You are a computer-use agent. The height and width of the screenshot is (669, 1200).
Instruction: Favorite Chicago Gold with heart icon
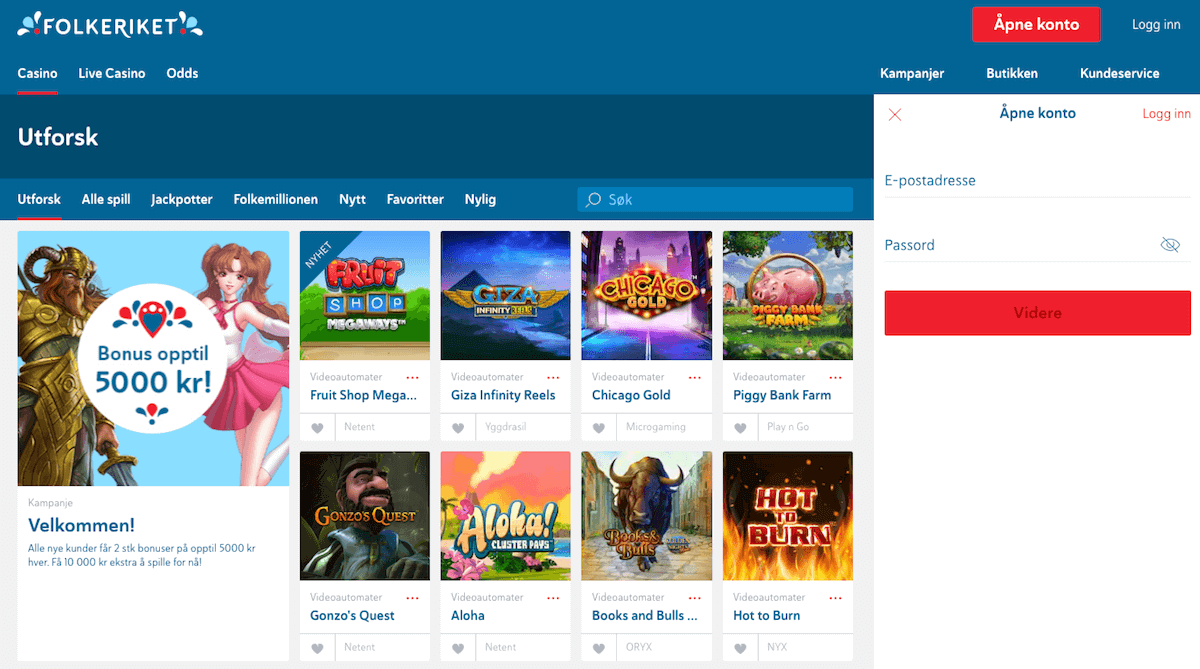pos(600,427)
